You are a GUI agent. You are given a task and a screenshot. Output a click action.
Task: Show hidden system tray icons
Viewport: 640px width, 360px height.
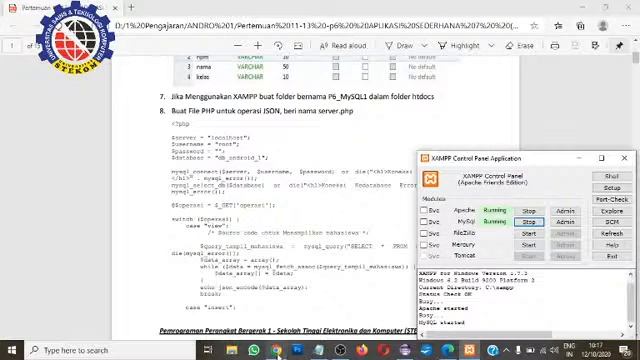tap(506, 350)
